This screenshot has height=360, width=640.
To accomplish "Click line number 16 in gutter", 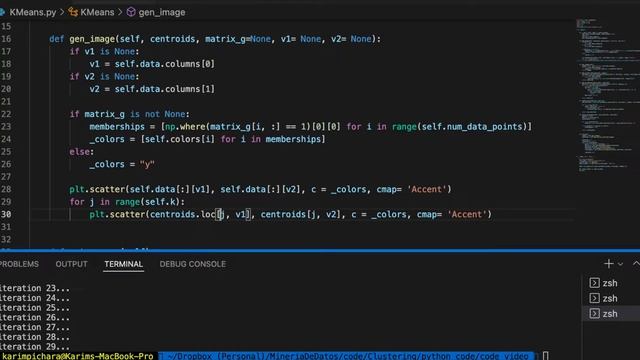I will 6,39.
